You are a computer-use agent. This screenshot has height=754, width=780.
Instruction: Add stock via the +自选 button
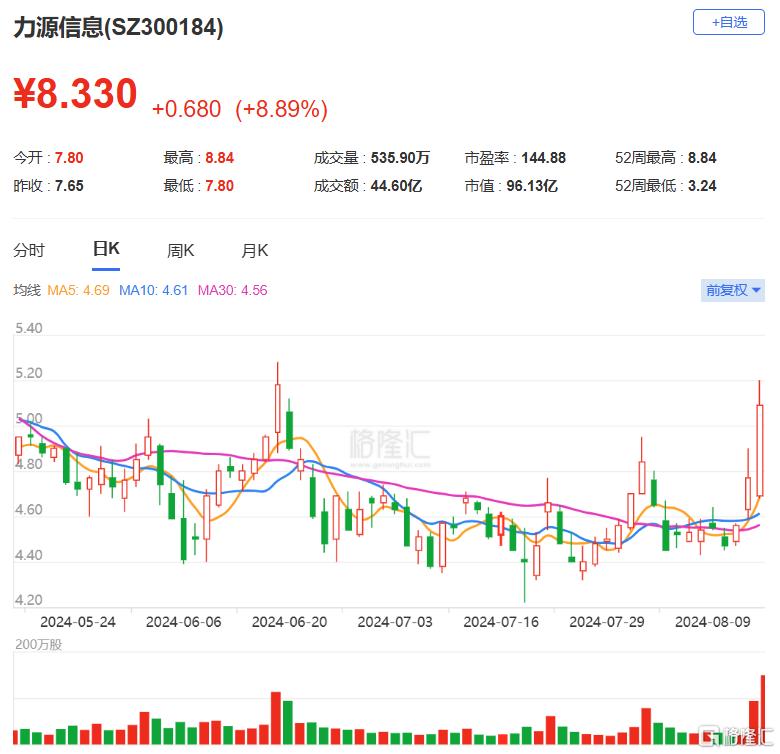(728, 22)
